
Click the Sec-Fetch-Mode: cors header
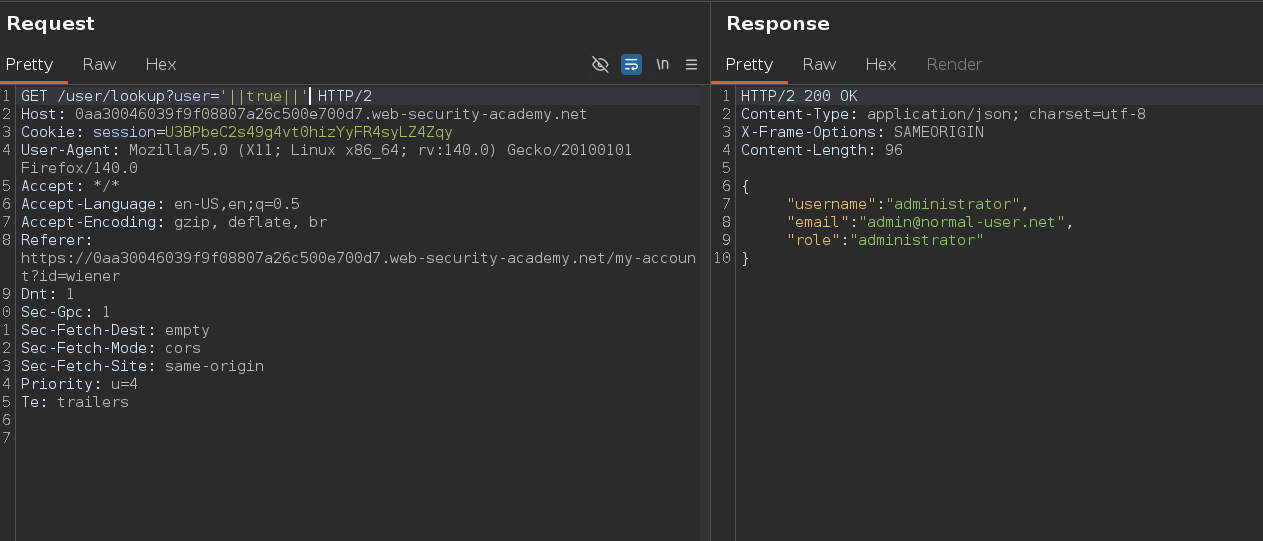click(111, 348)
